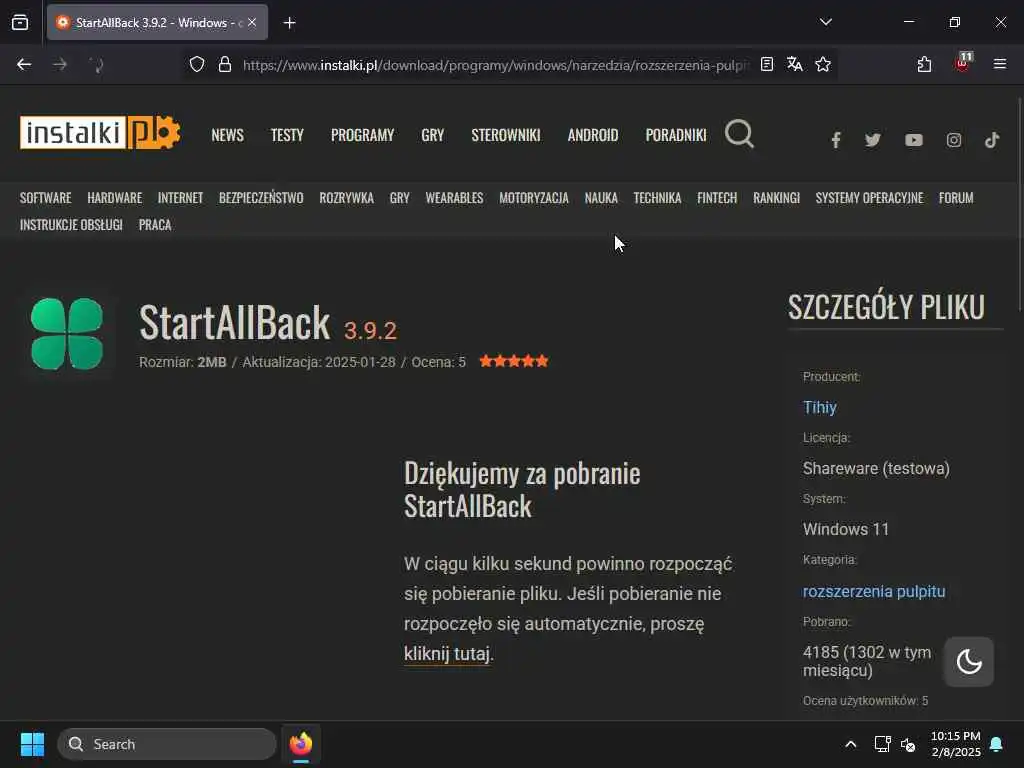Open the ANDROID menu item

592,135
